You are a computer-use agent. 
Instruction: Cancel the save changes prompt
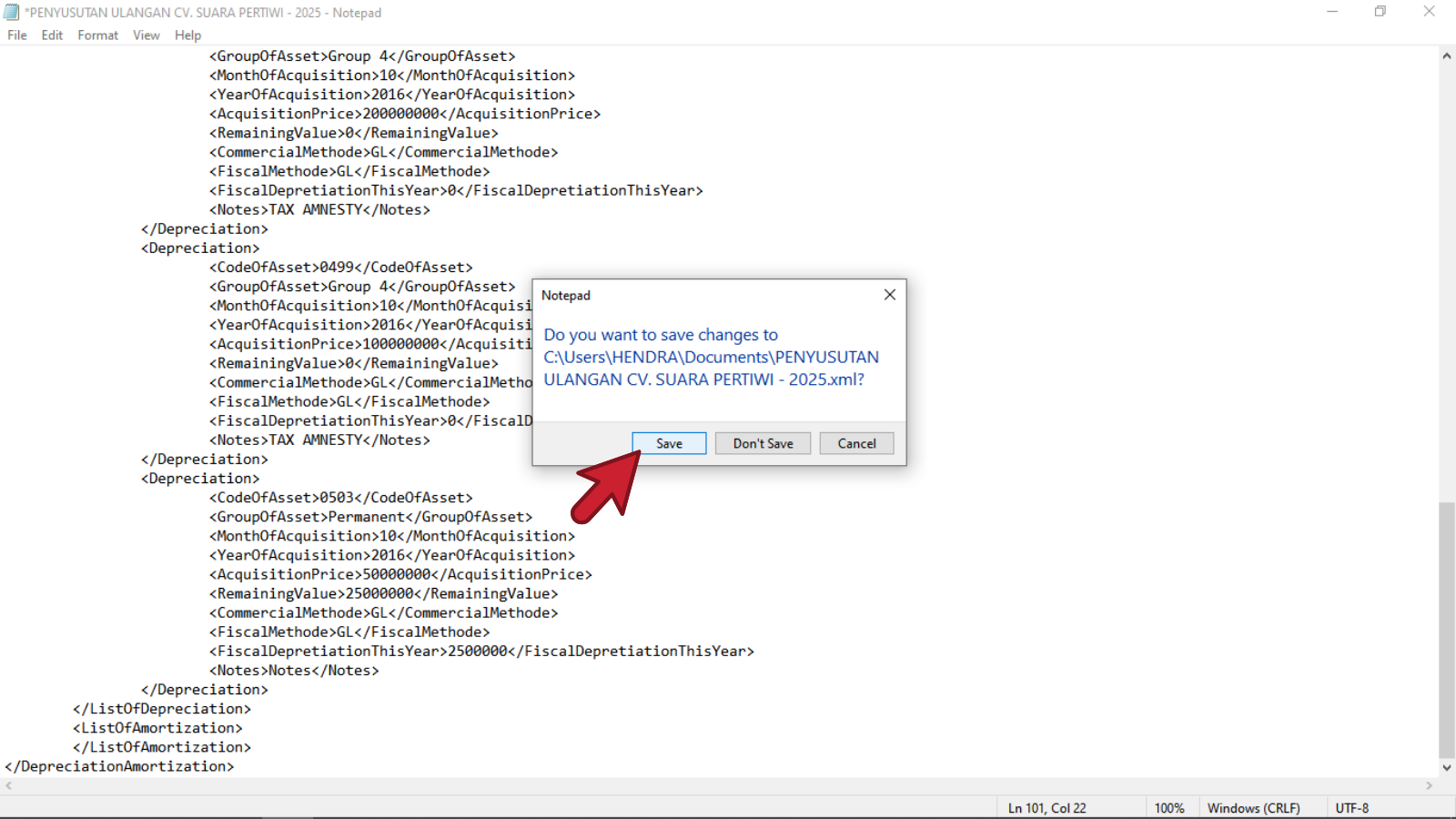[x=856, y=443]
